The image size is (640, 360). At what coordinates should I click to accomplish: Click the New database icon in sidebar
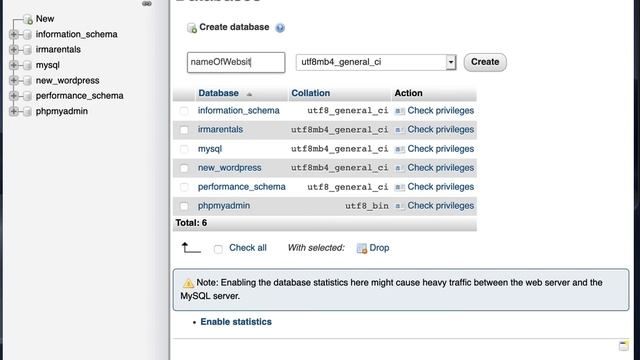coord(28,19)
